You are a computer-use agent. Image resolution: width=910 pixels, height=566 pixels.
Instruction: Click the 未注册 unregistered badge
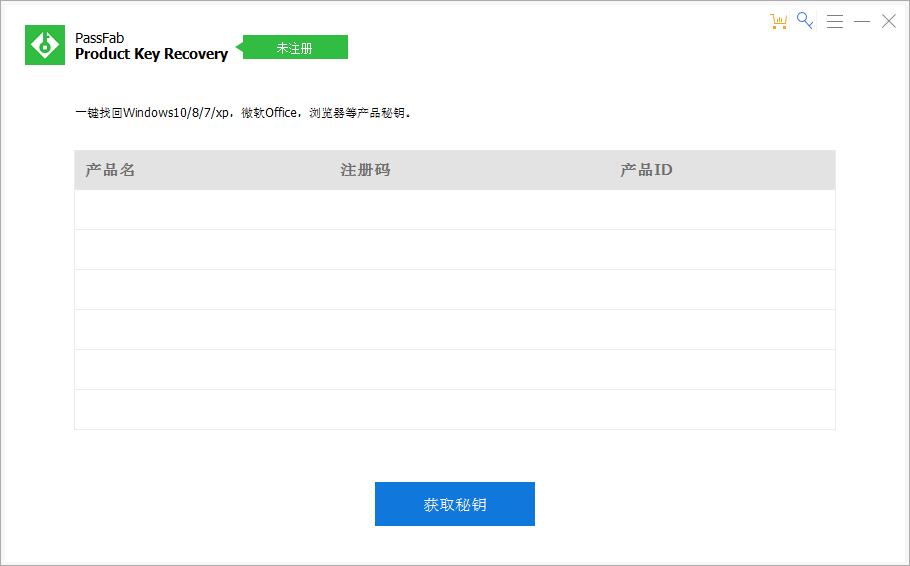point(292,47)
